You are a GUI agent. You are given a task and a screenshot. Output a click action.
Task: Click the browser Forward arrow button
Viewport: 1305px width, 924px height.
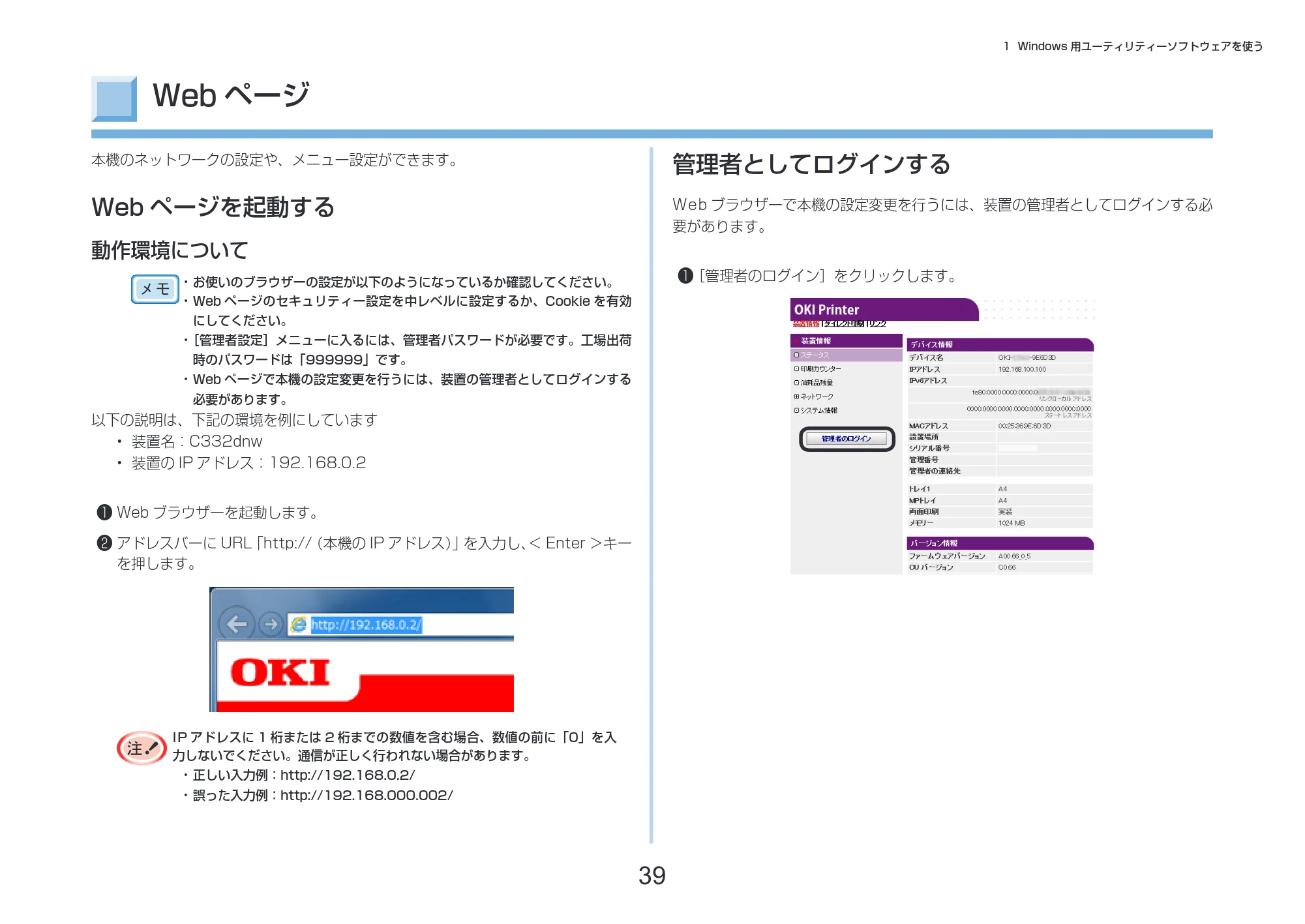tap(271, 624)
